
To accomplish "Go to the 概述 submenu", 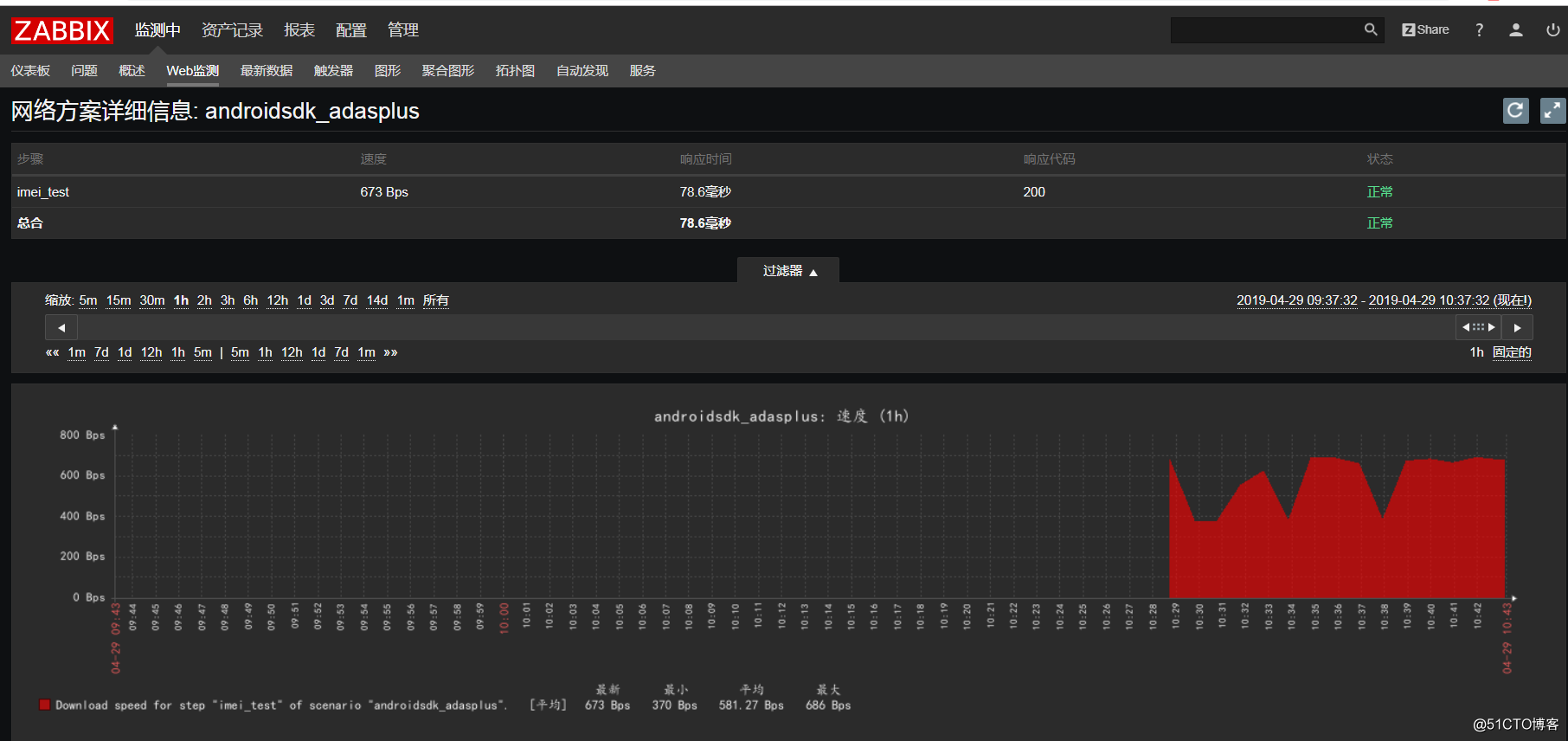I will pyautogui.click(x=132, y=71).
